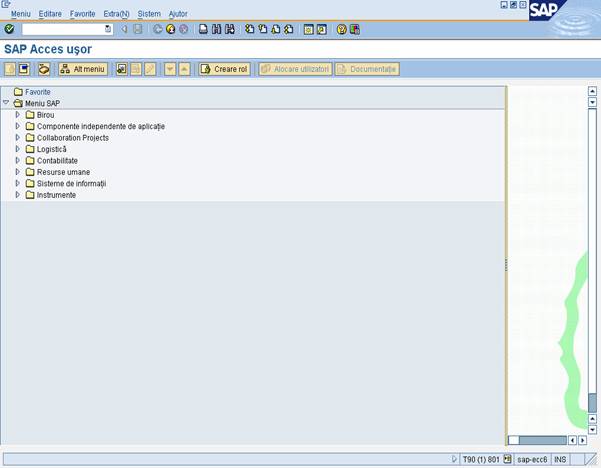
Task: Click the Documentație button
Action: (367, 69)
